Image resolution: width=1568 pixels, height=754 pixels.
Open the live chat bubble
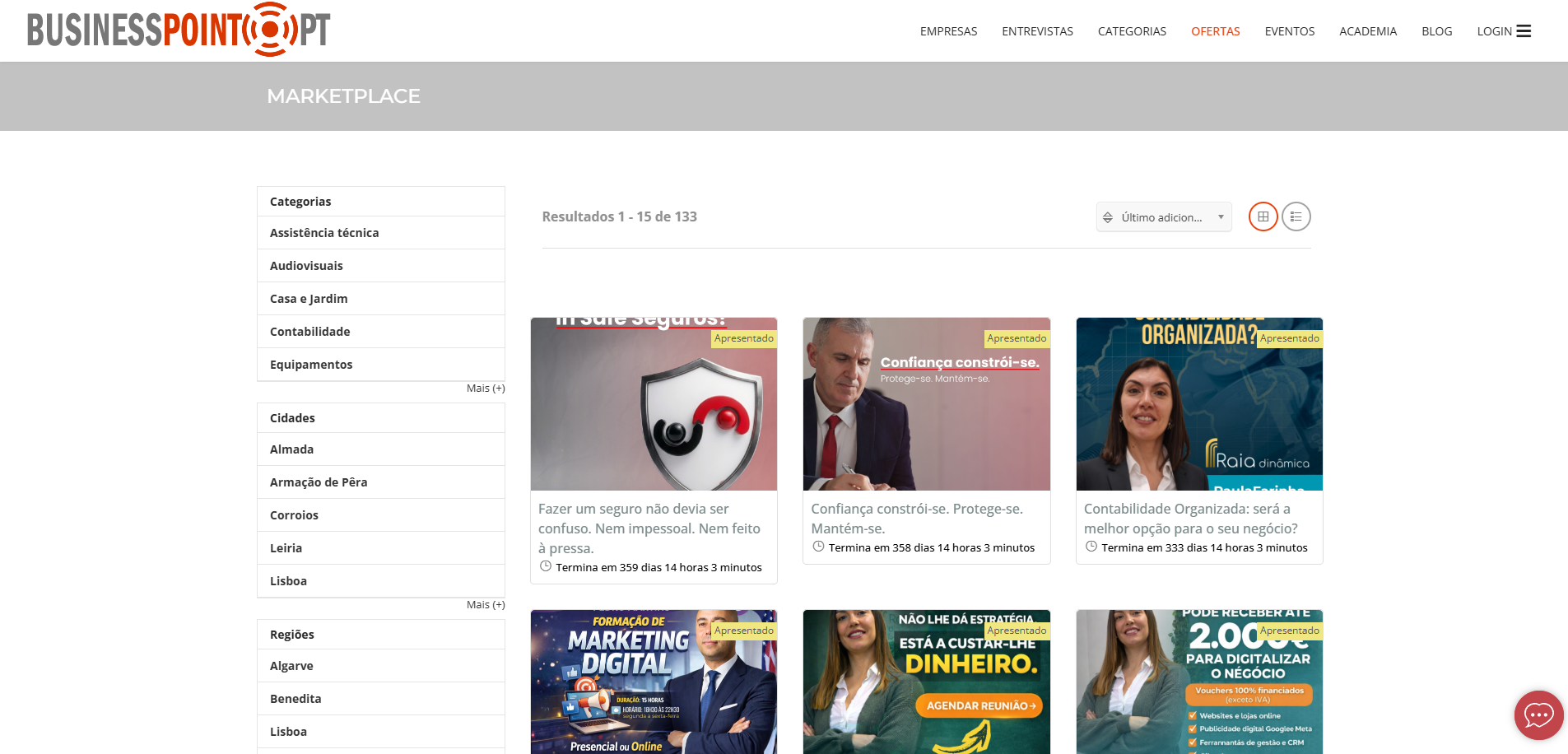(x=1538, y=714)
